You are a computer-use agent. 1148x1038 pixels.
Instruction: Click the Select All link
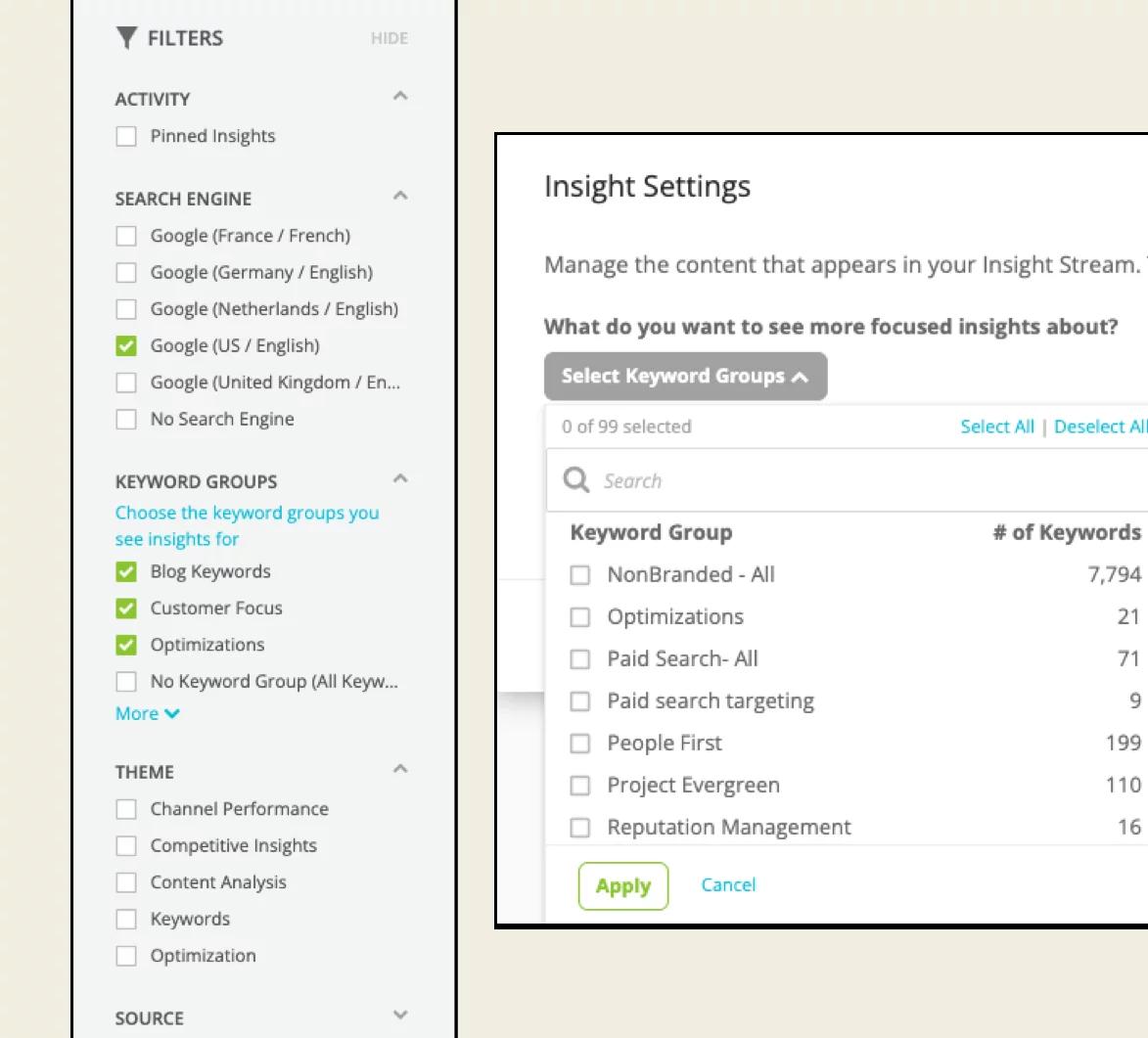997,427
